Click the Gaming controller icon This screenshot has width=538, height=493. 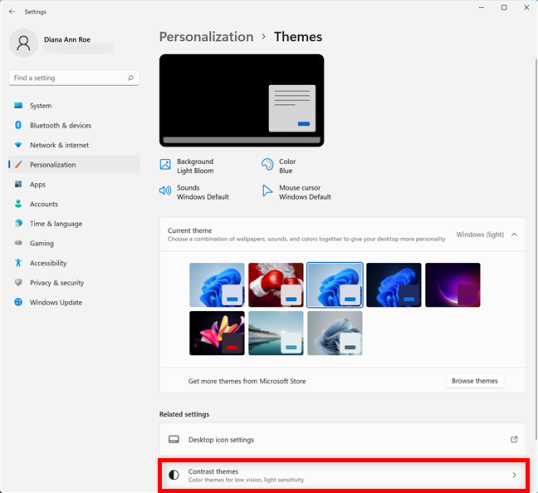pyautogui.click(x=18, y=243)
